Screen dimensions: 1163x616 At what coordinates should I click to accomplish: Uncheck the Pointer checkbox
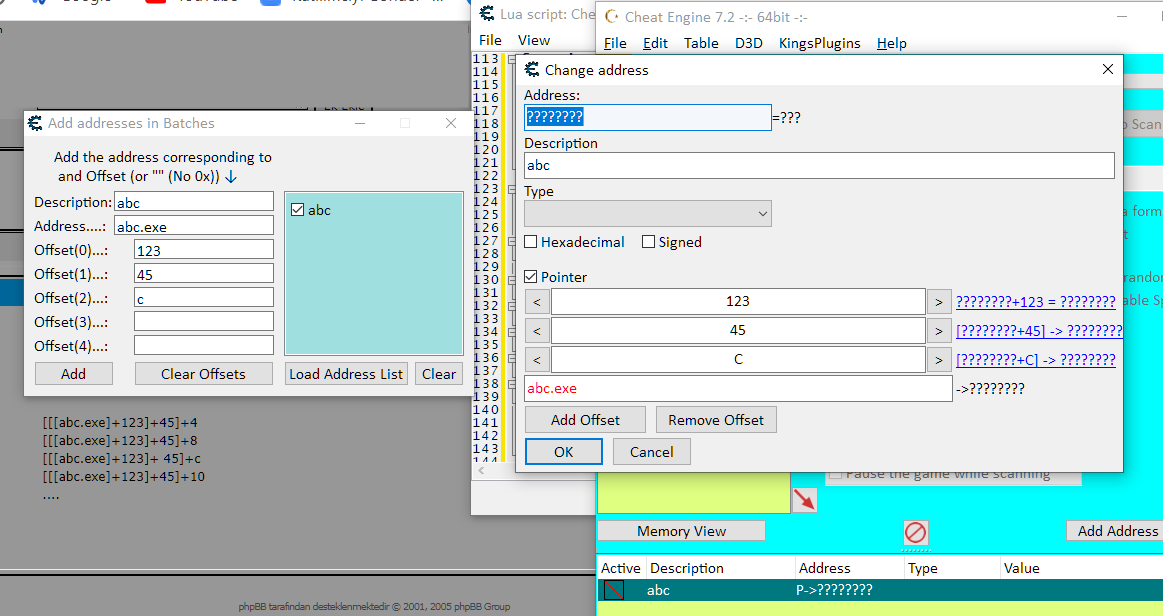point(531,277)
